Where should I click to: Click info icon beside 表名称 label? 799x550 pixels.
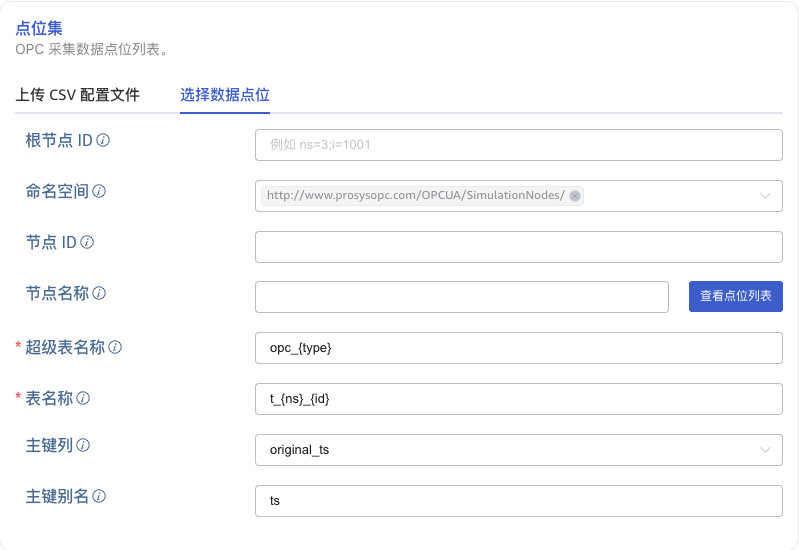(x=83, y=398)
